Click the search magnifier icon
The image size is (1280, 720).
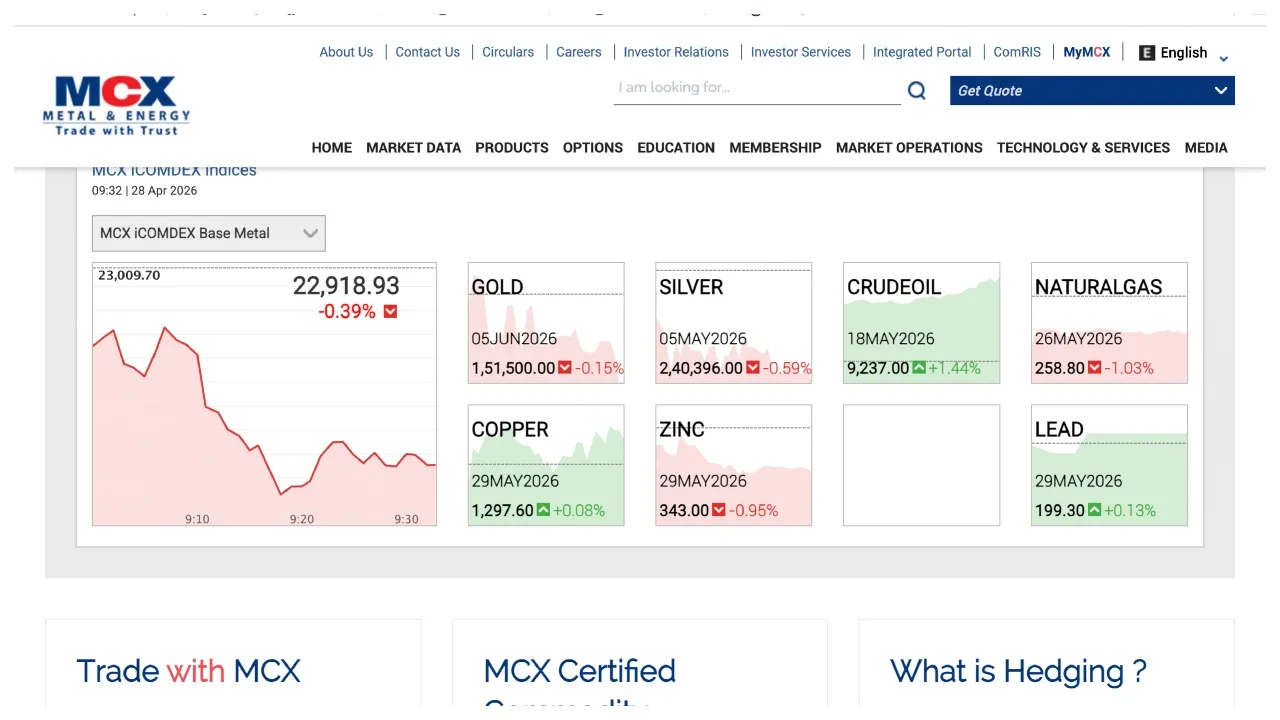tap(916, 91)
